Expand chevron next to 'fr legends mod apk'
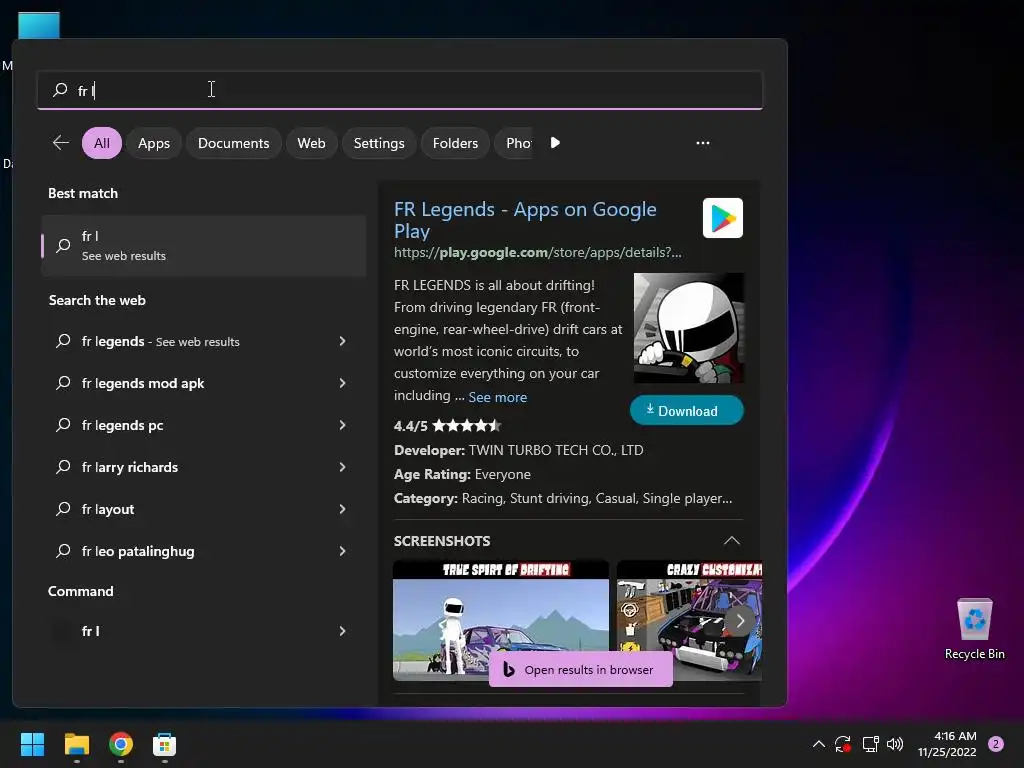The height and width of the screenshot is (768, 1024). [x=342, y=383]
